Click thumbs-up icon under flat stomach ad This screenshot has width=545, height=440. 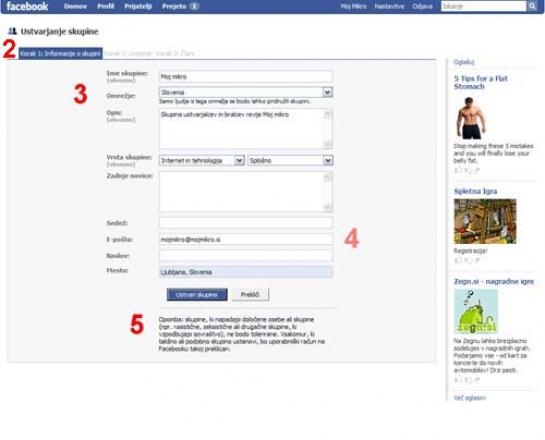[x=458, y=170]
